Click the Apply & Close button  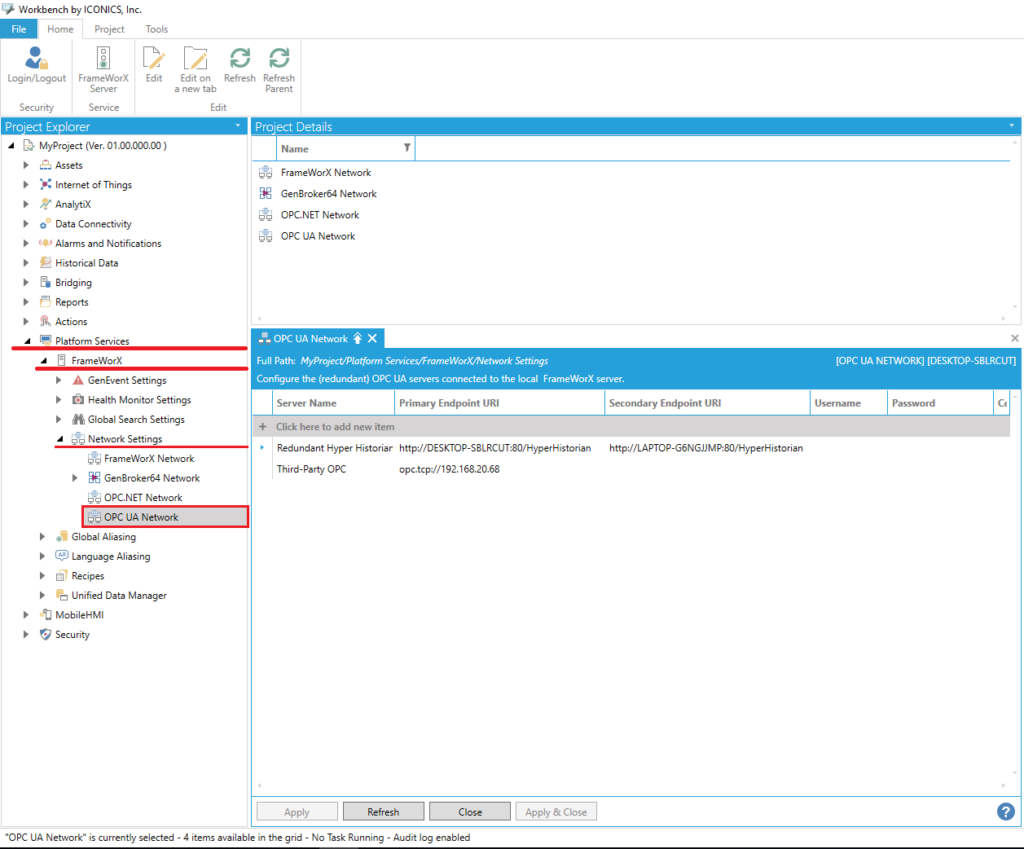tap(556, 812)
